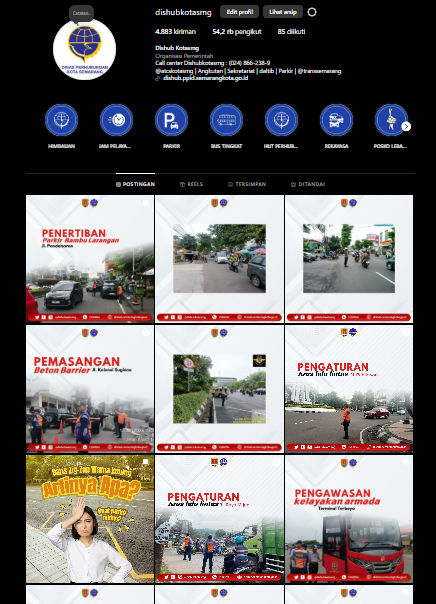Open the PENGAWASAN kelayakan armada post
Viewport: 436px width, 604px height.
click(349, 519)
